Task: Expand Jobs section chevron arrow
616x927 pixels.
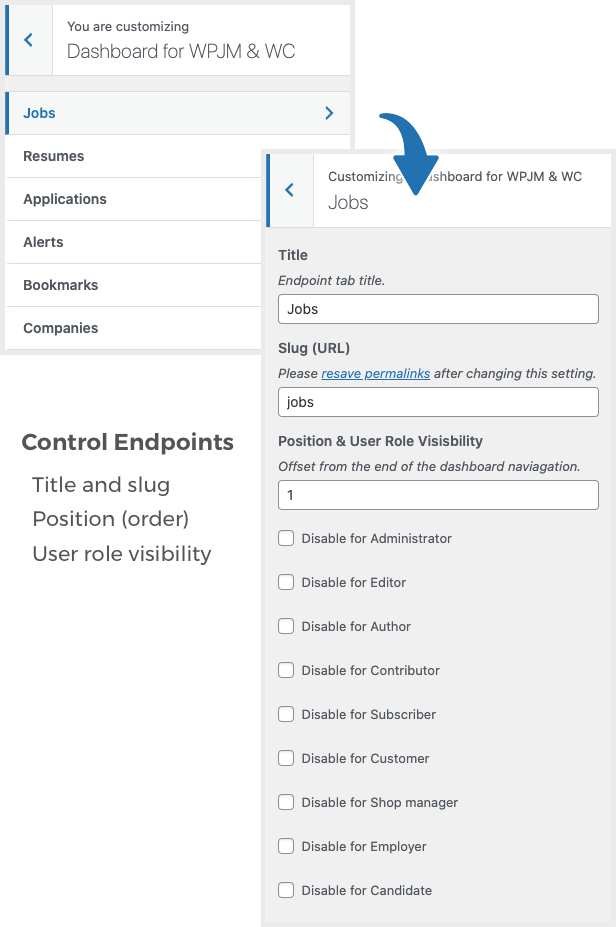Action: pos(329,113)
